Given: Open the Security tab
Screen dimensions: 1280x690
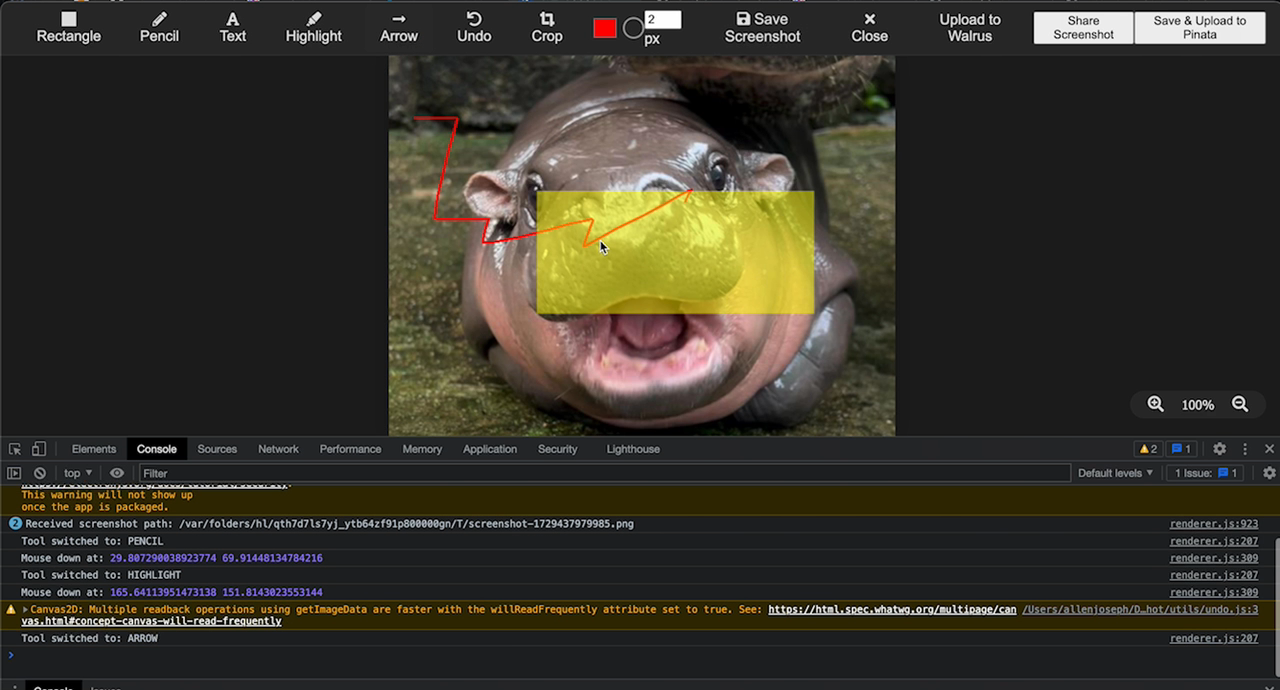Looking at the screenshot, I should click(558, 449).
